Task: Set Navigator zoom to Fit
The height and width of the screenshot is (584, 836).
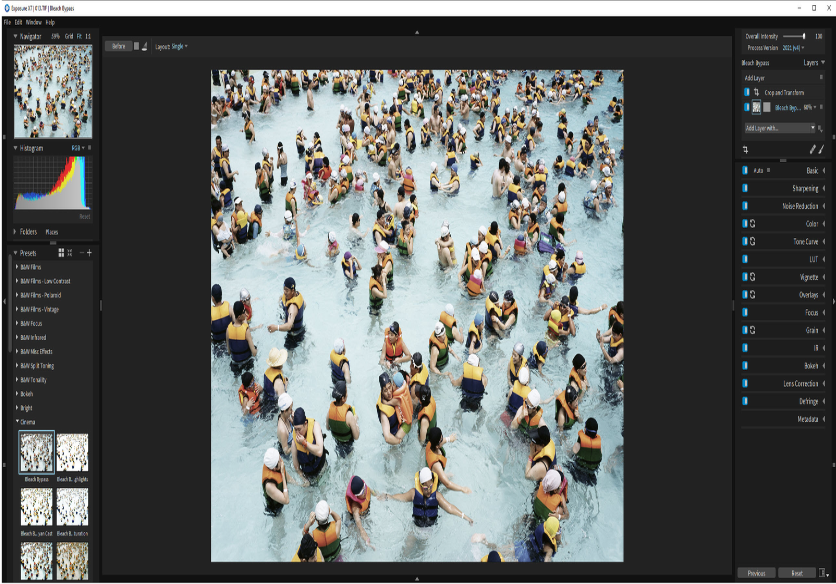Action: [x=79, y=36]
